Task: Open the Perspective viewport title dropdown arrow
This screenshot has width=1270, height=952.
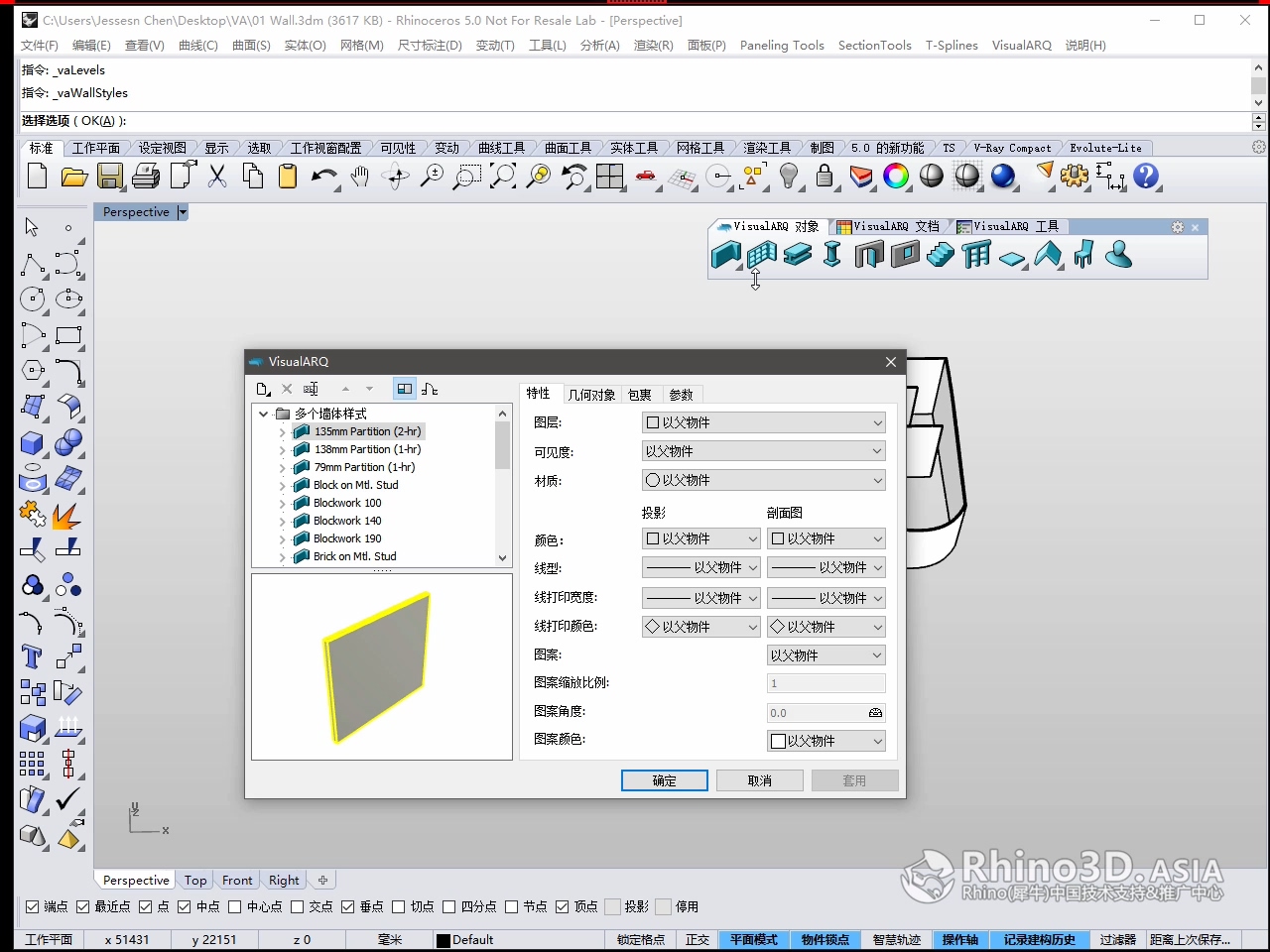Action: [183, 212]
